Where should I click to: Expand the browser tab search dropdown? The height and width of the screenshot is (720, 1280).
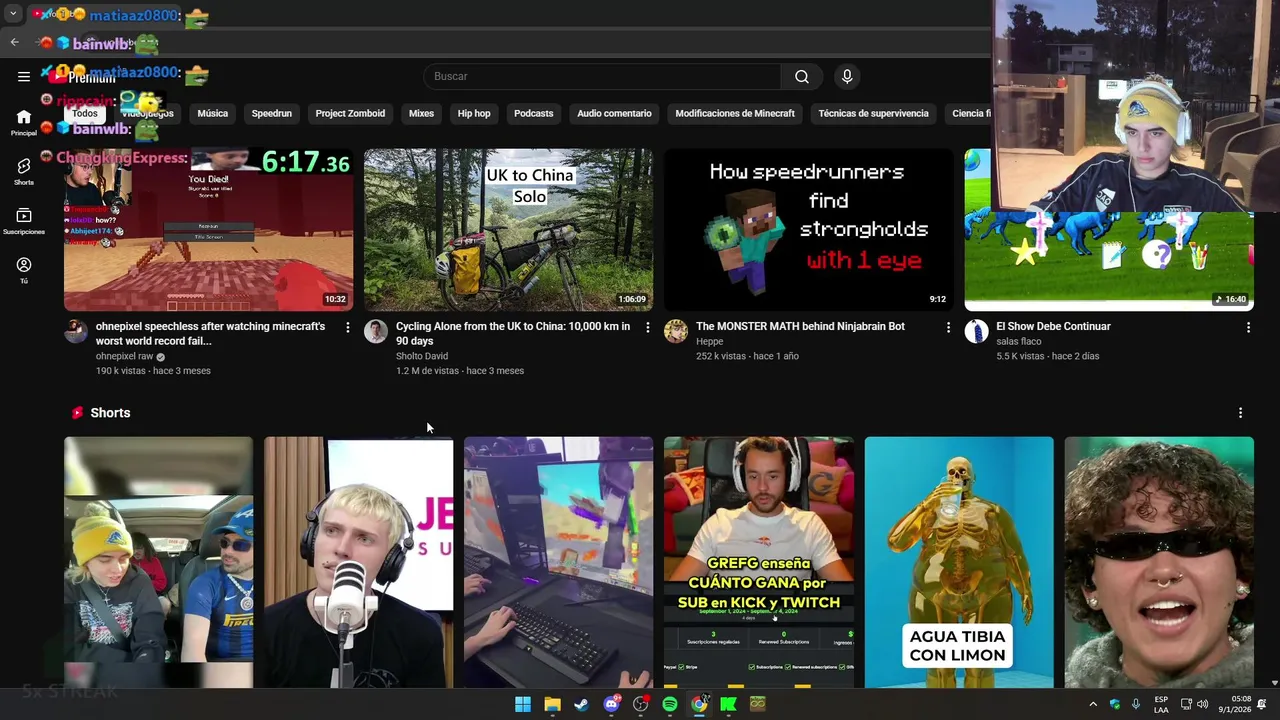[x=13, y=14]
